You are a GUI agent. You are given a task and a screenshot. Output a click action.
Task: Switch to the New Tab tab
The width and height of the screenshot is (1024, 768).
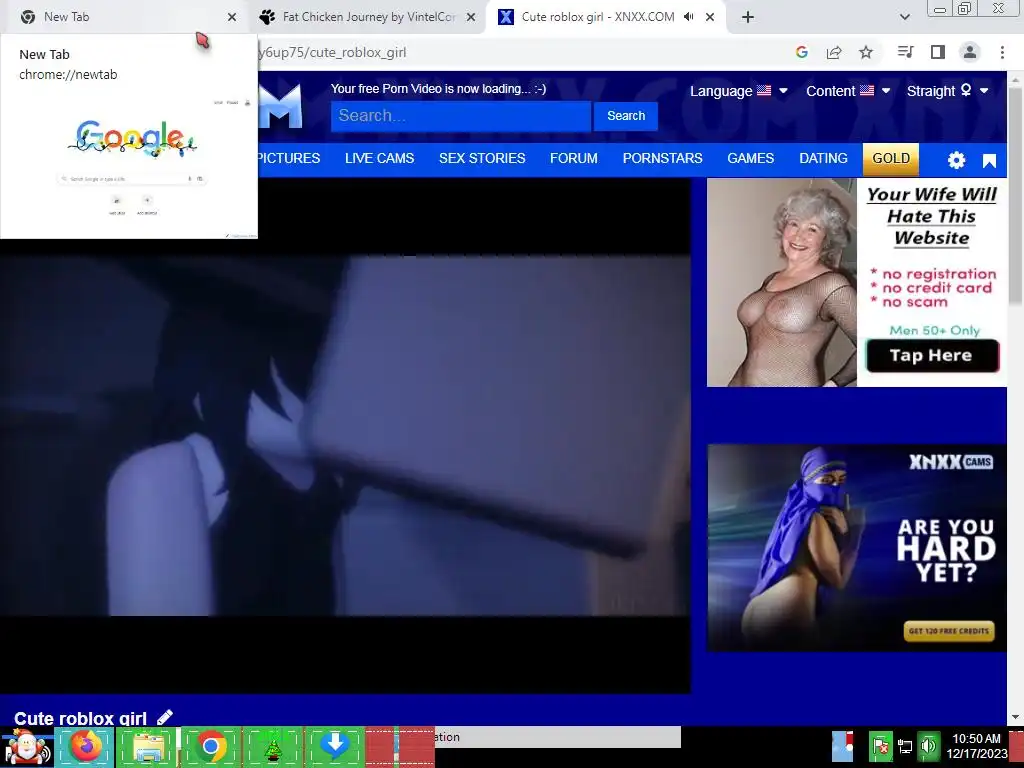[123, 17]
